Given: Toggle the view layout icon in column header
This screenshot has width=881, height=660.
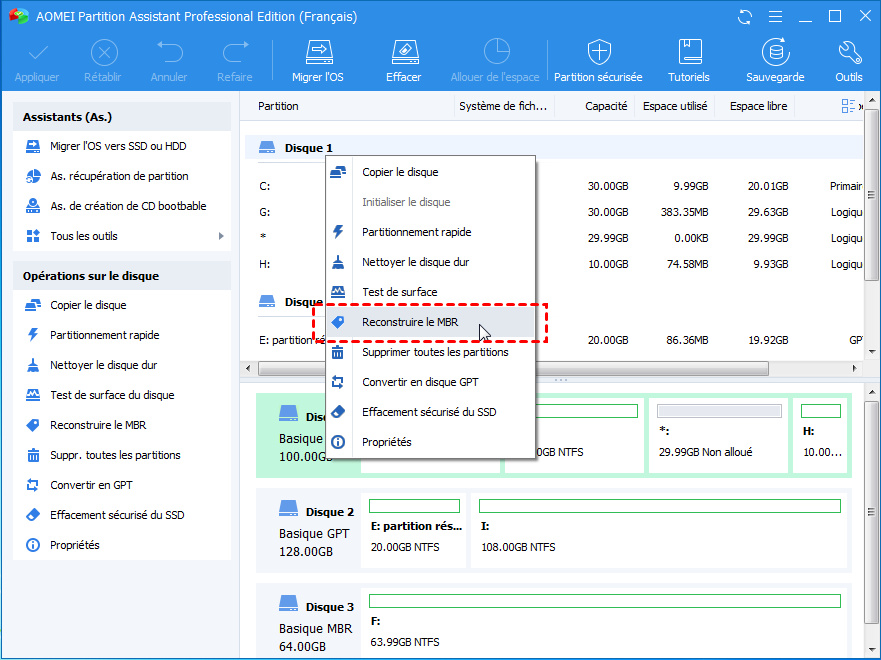Looking at the screenshot, I should 849,106.
